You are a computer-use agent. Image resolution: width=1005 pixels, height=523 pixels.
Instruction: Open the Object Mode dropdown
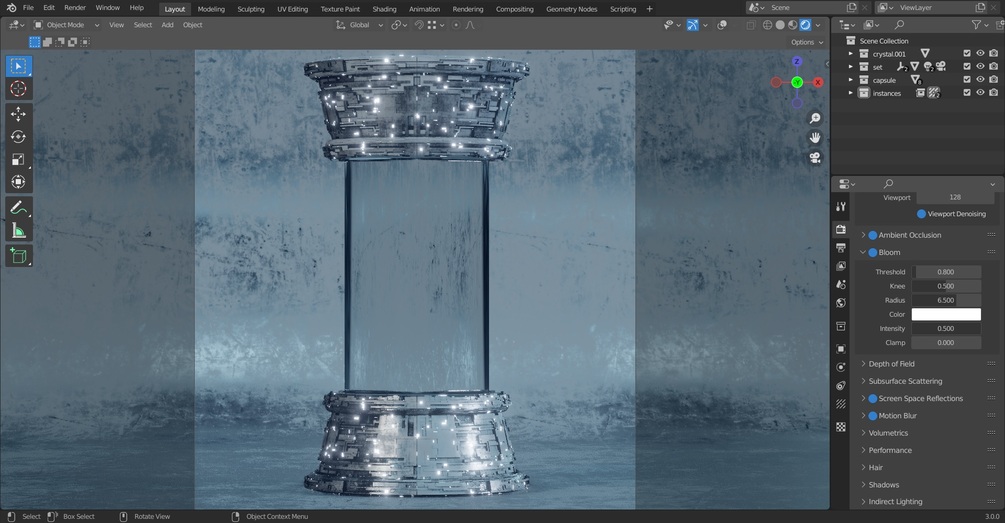click(67, 25)
